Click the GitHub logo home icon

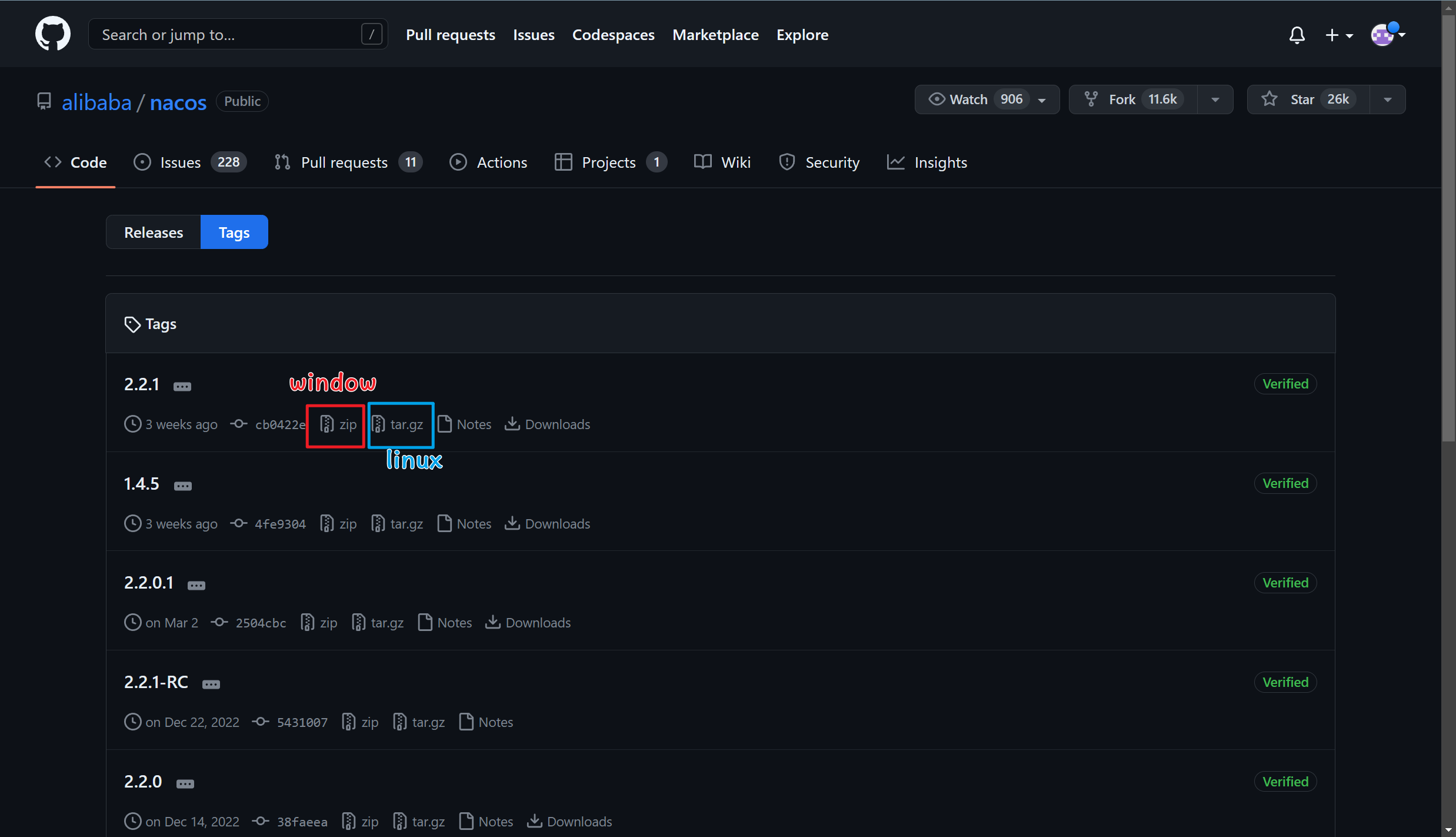[x=52, y=34]
